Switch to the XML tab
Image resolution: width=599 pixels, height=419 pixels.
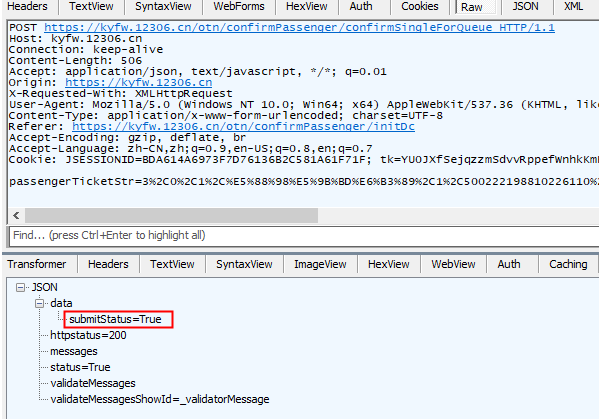[573, 6]
